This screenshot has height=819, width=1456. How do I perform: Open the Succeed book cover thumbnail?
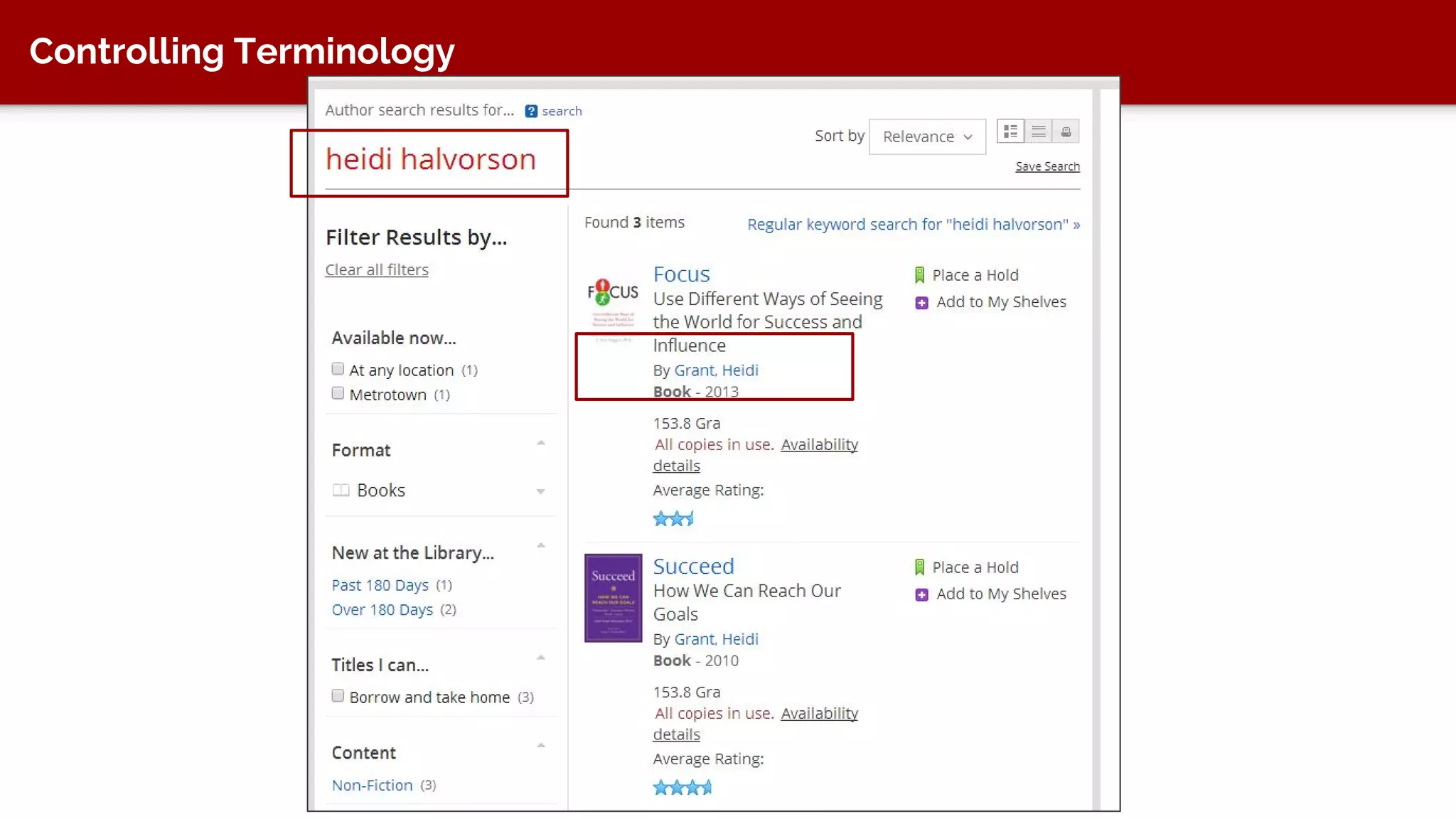pos(613,598)
